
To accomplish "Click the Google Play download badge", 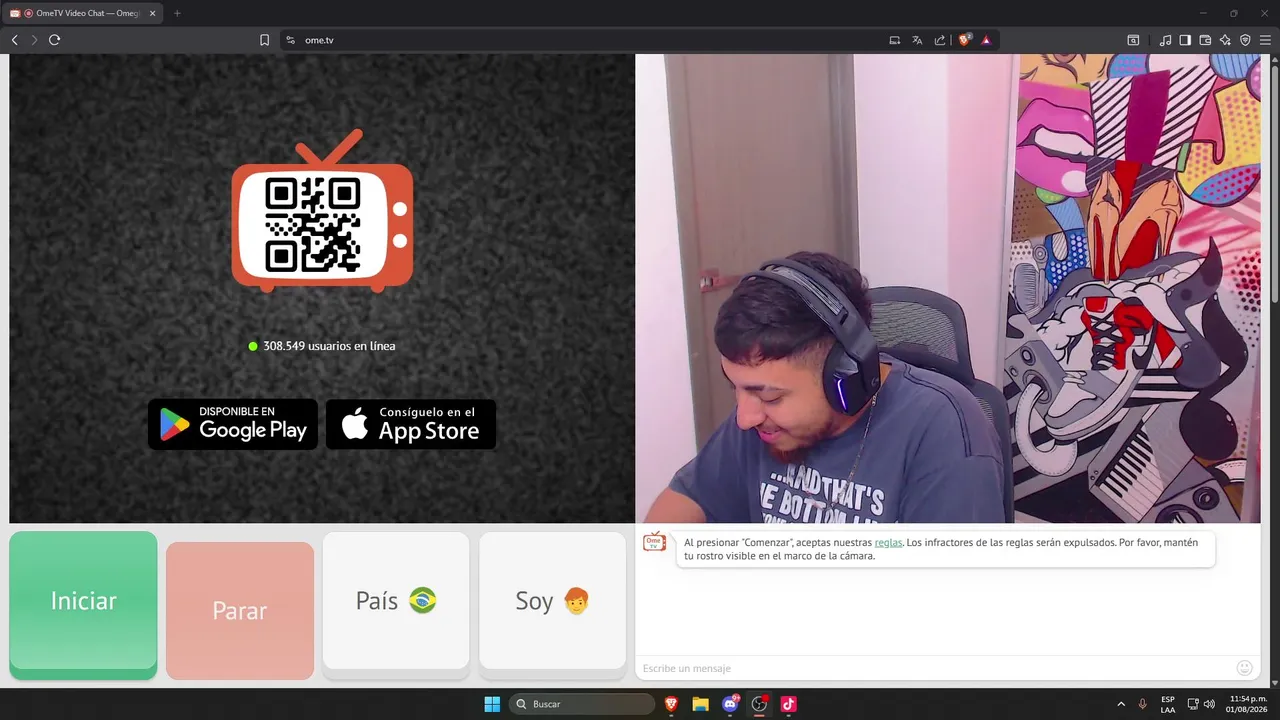I will 233,424.
